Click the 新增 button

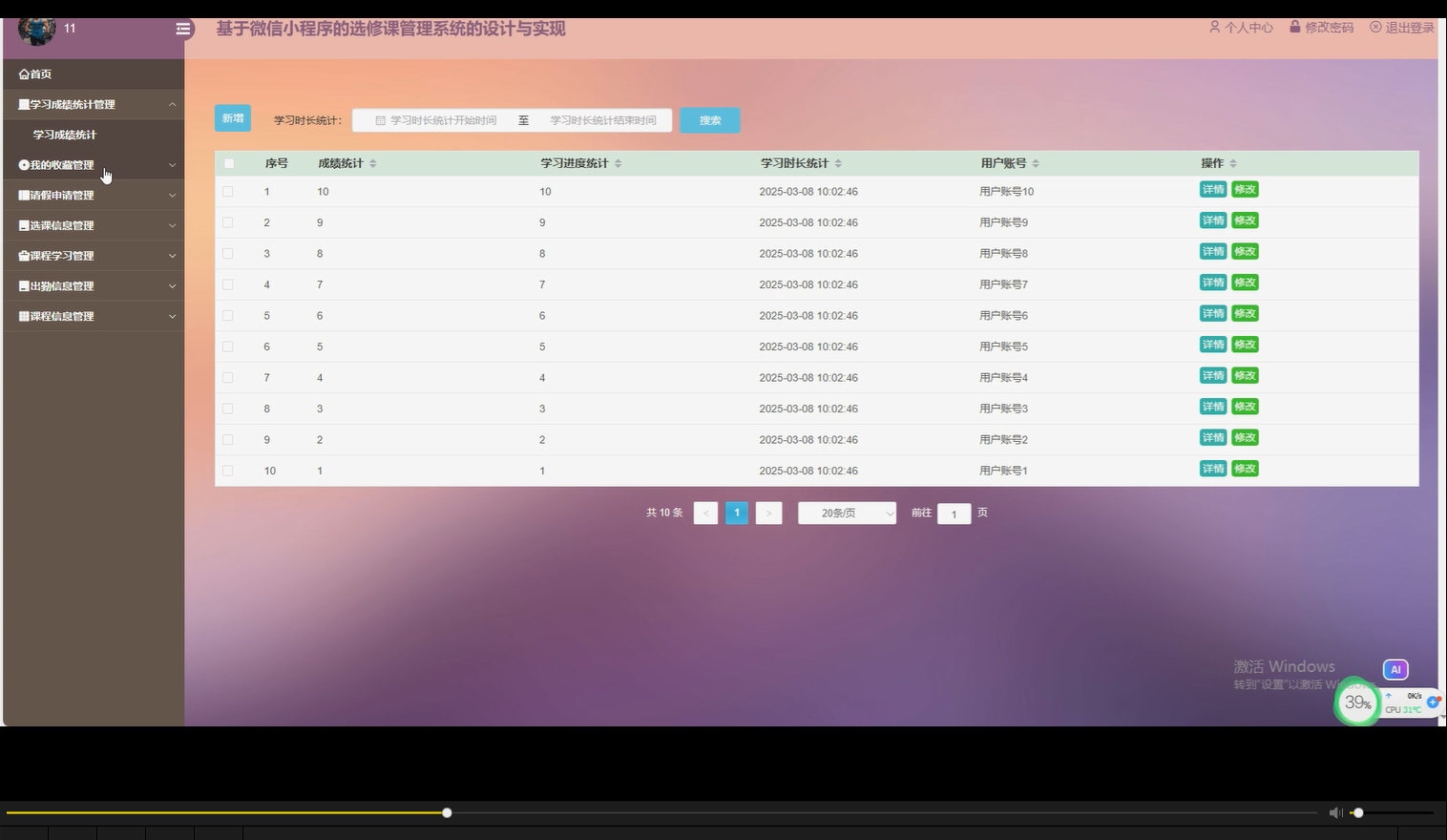(x=232, y=117)
